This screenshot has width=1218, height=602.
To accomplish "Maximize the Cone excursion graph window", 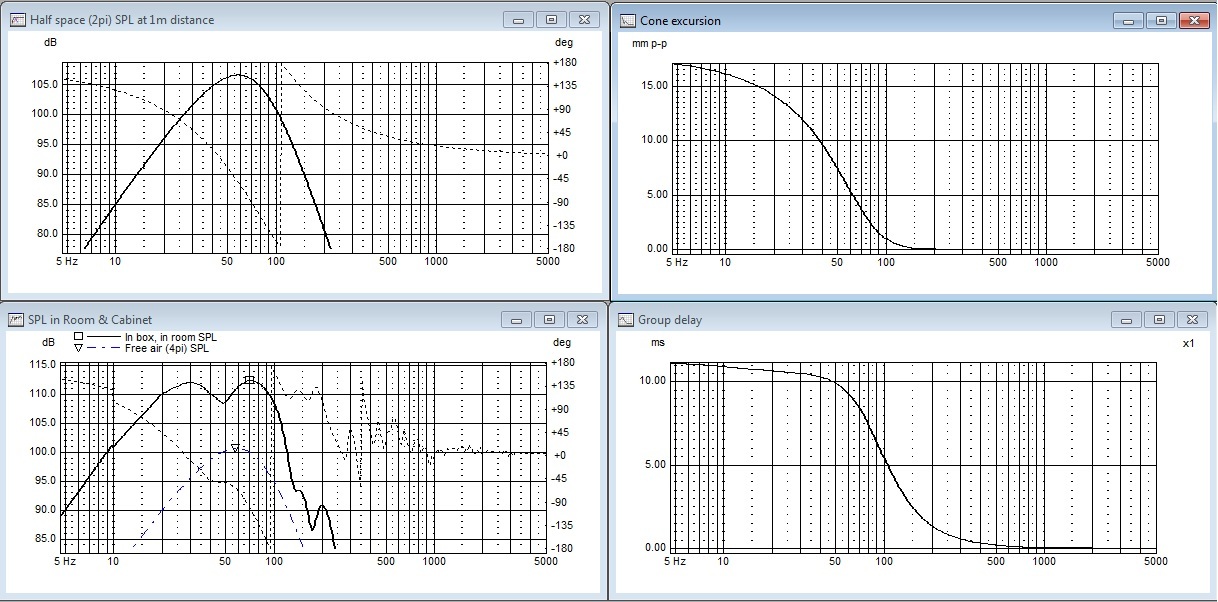I will point(1160,19).
